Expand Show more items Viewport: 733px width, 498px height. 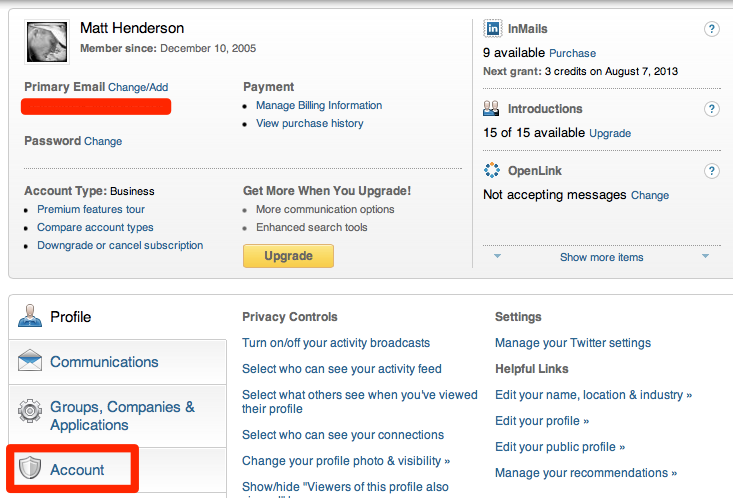601,257
